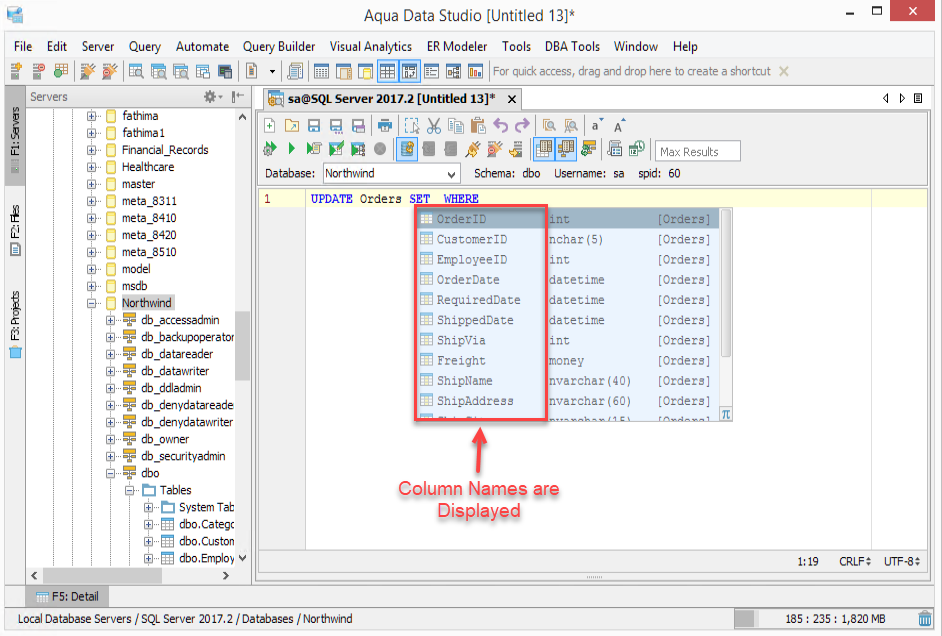The image size is (942, 636).
Task: Click the Redo arrow icon
Action: [522, 126]
